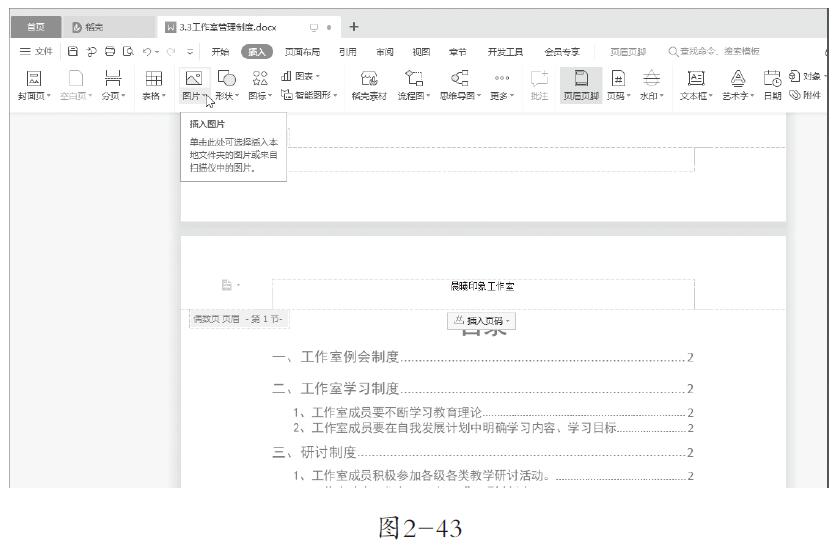Click header text 晨曦印象工作室
Screen dimensions: 836x554
[x=483, y=286]
